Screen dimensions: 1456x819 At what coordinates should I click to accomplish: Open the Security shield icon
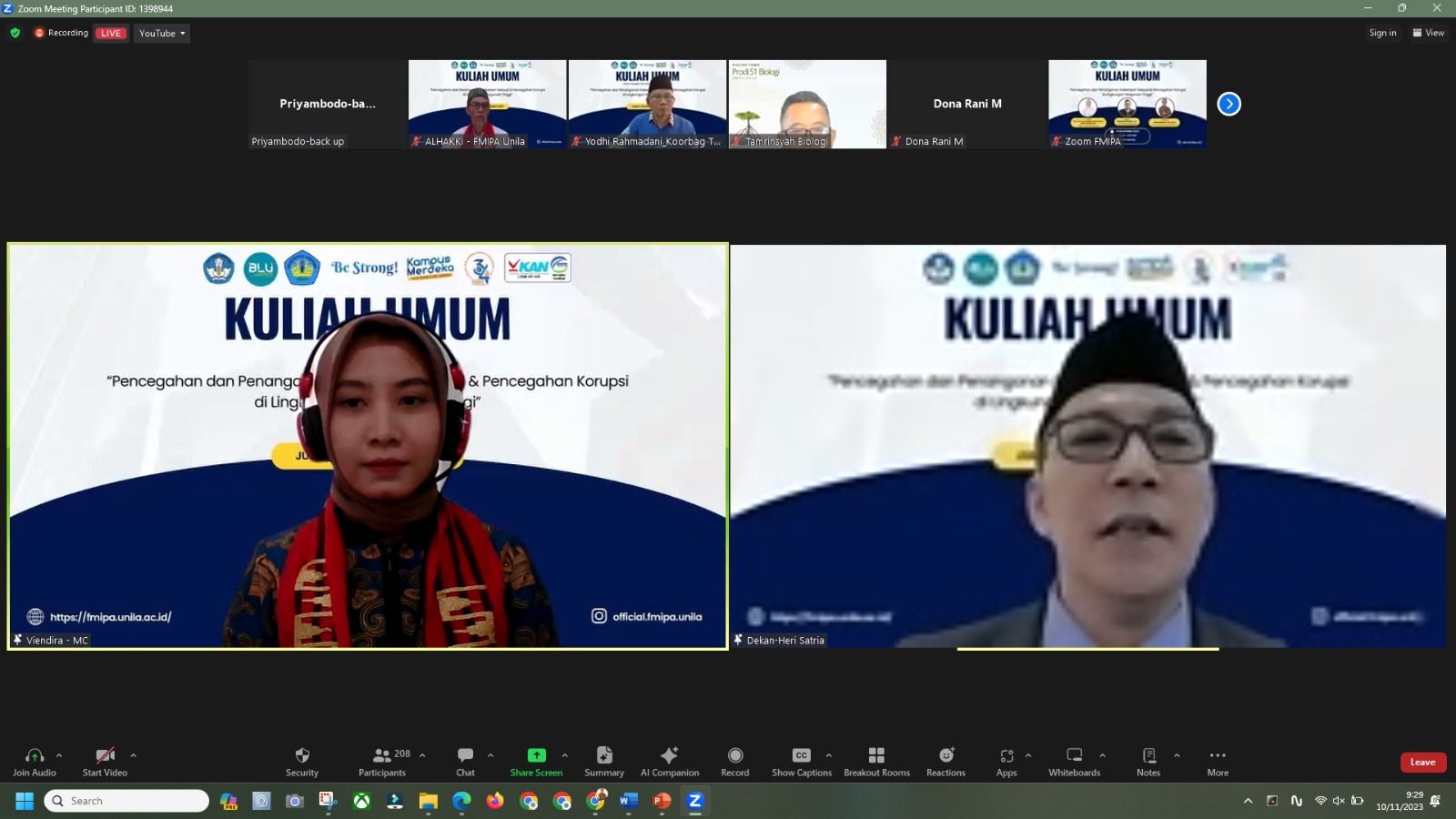click(x=302, y=761)
